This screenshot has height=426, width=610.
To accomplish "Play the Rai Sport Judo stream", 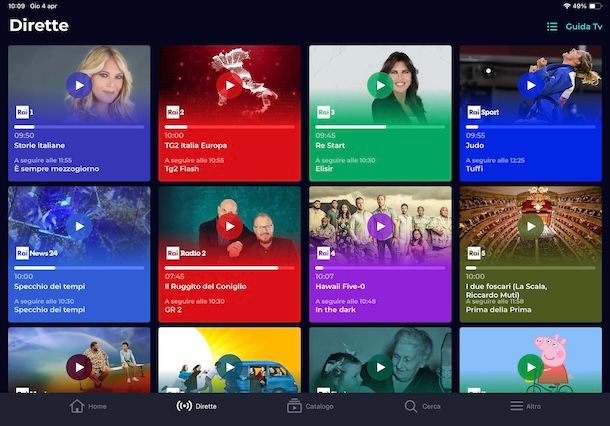I will tap(531, 85).
